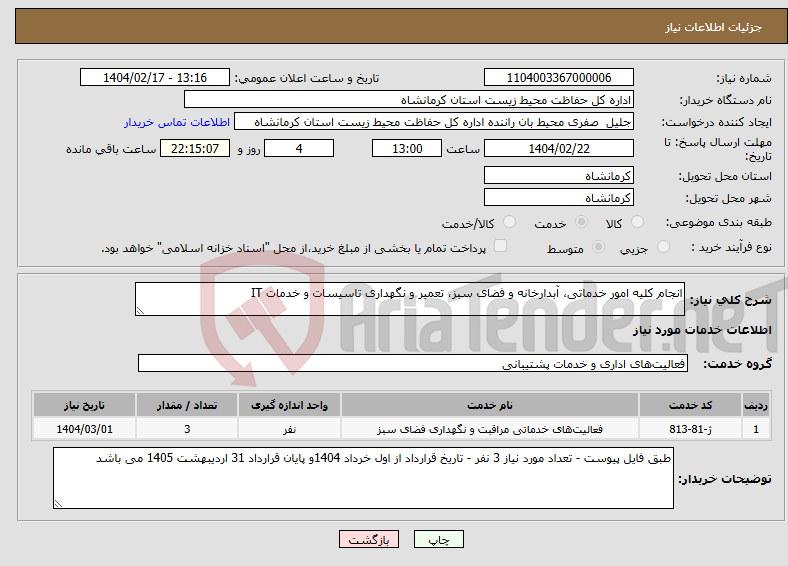
Task: Click the بازگشت back button
Action: coord(369,539)
